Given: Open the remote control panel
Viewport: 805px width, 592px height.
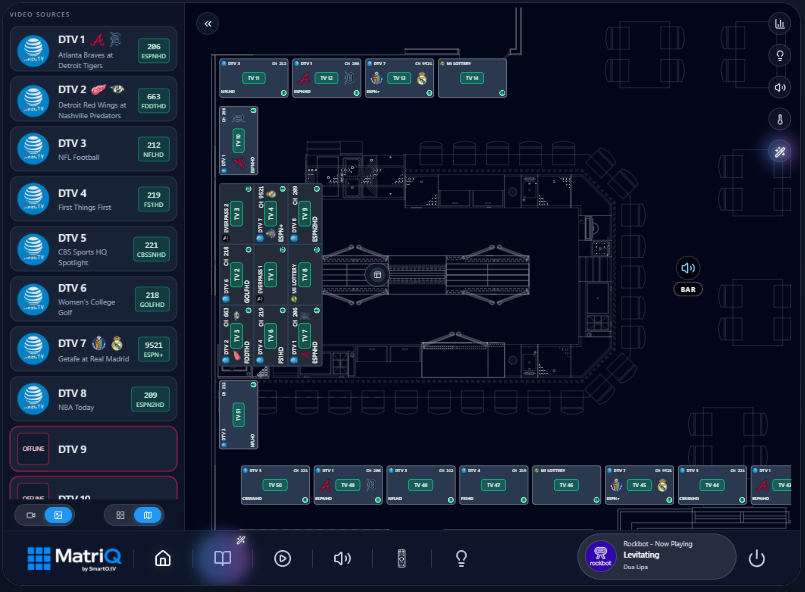Looking at the screenshot, I should [x=401, y=558].
